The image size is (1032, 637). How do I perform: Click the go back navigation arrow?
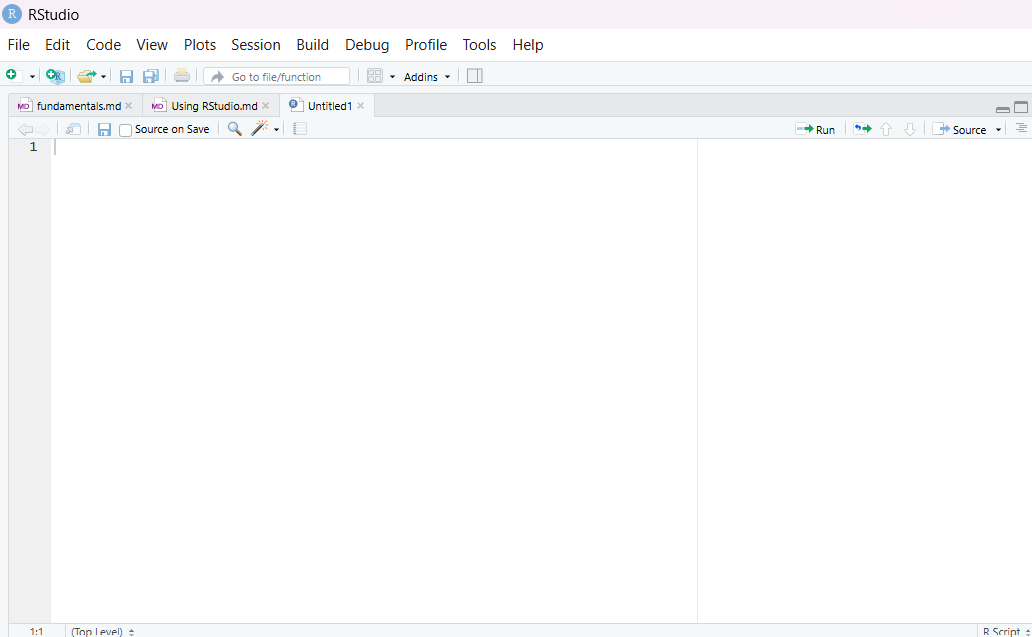click(25, 130)
